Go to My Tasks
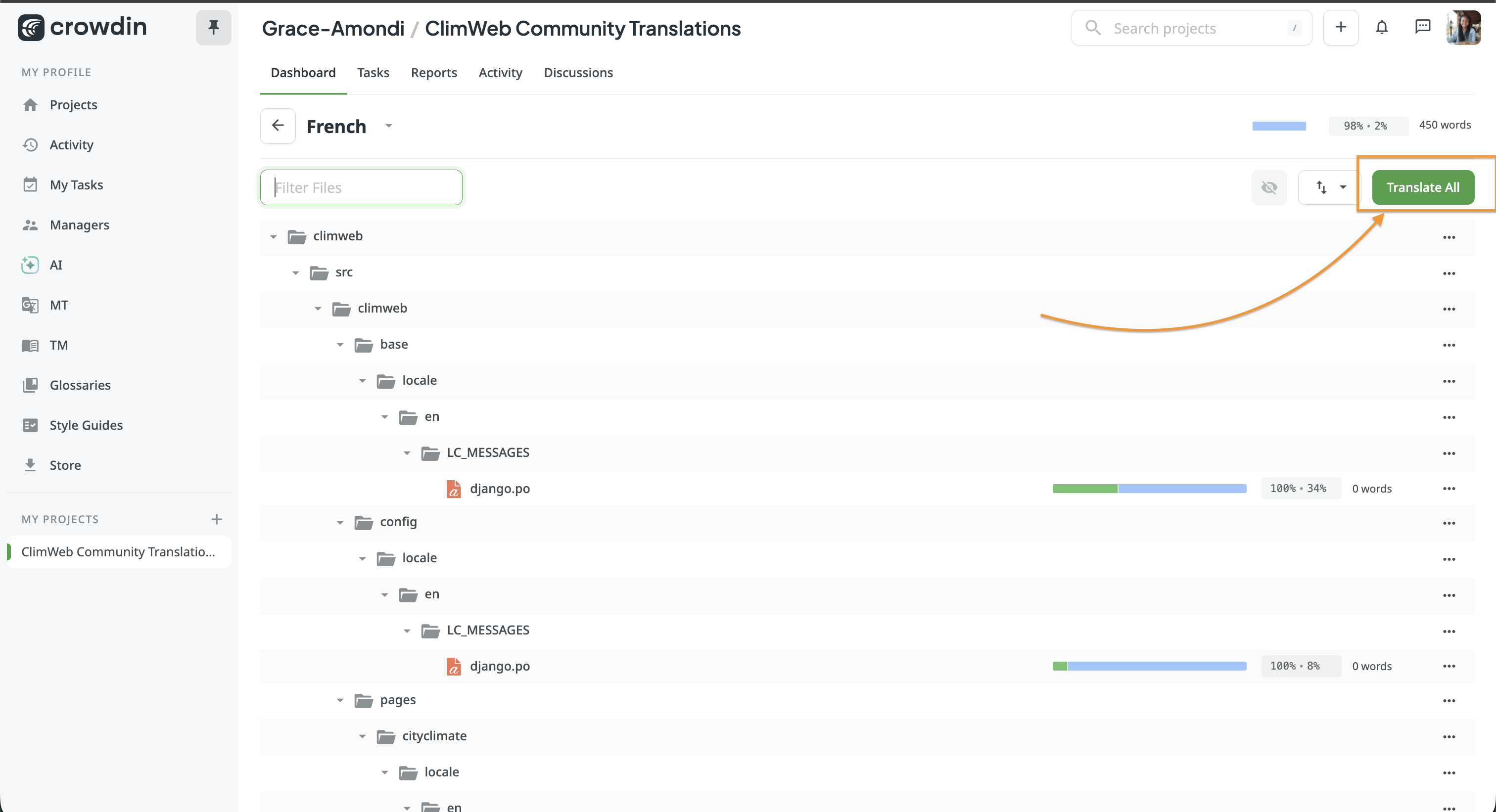The image size is (1496, 812). (x=76, y=184)
